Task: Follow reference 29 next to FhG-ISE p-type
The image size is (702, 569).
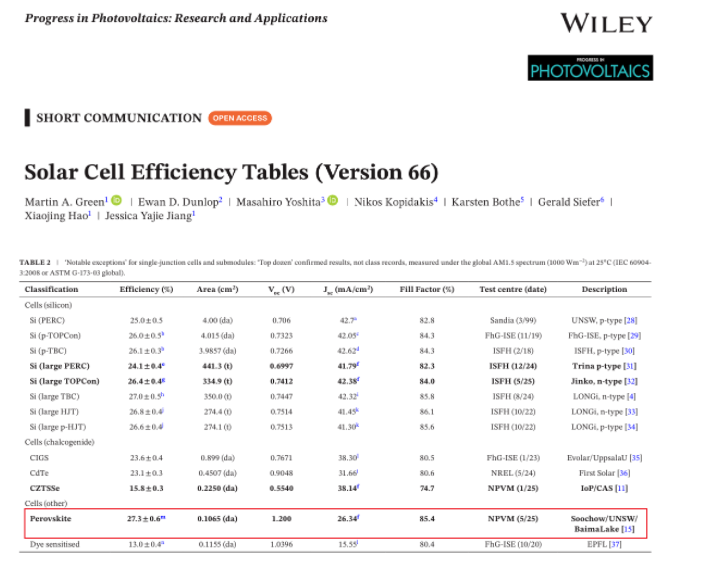Action: point(634,336)
